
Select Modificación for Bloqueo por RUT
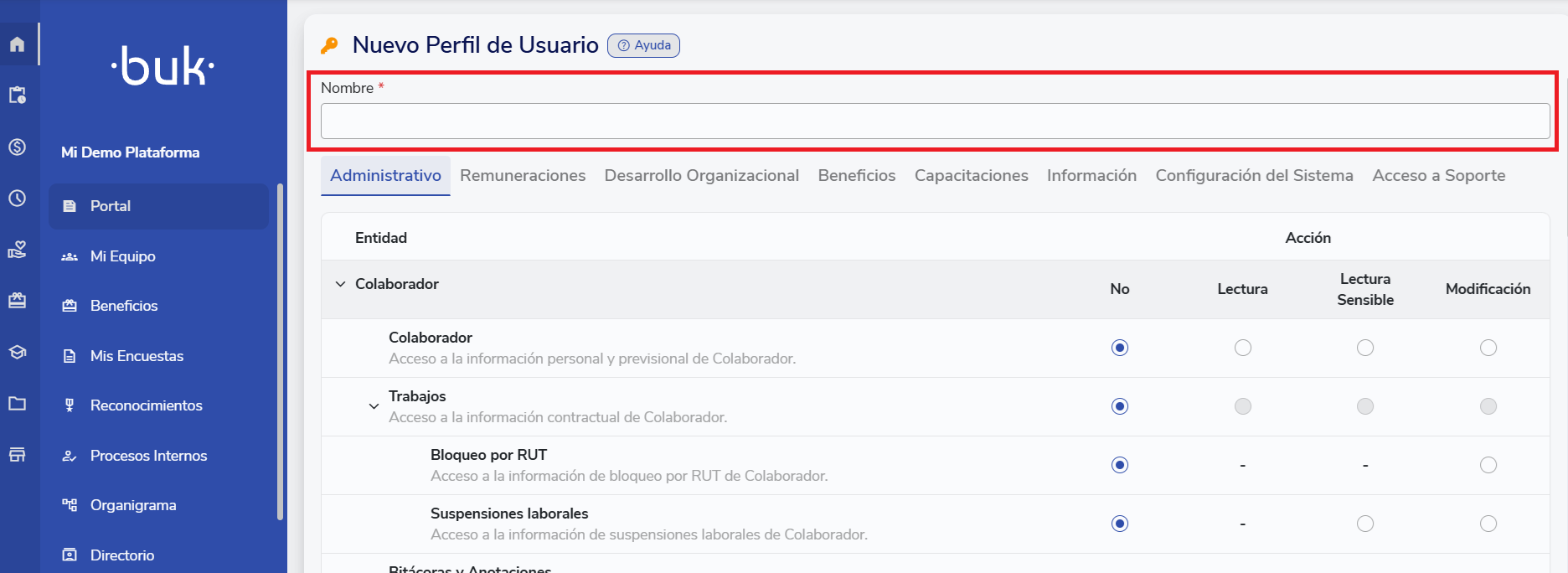pyautogui.click(x=1488, y=465)
